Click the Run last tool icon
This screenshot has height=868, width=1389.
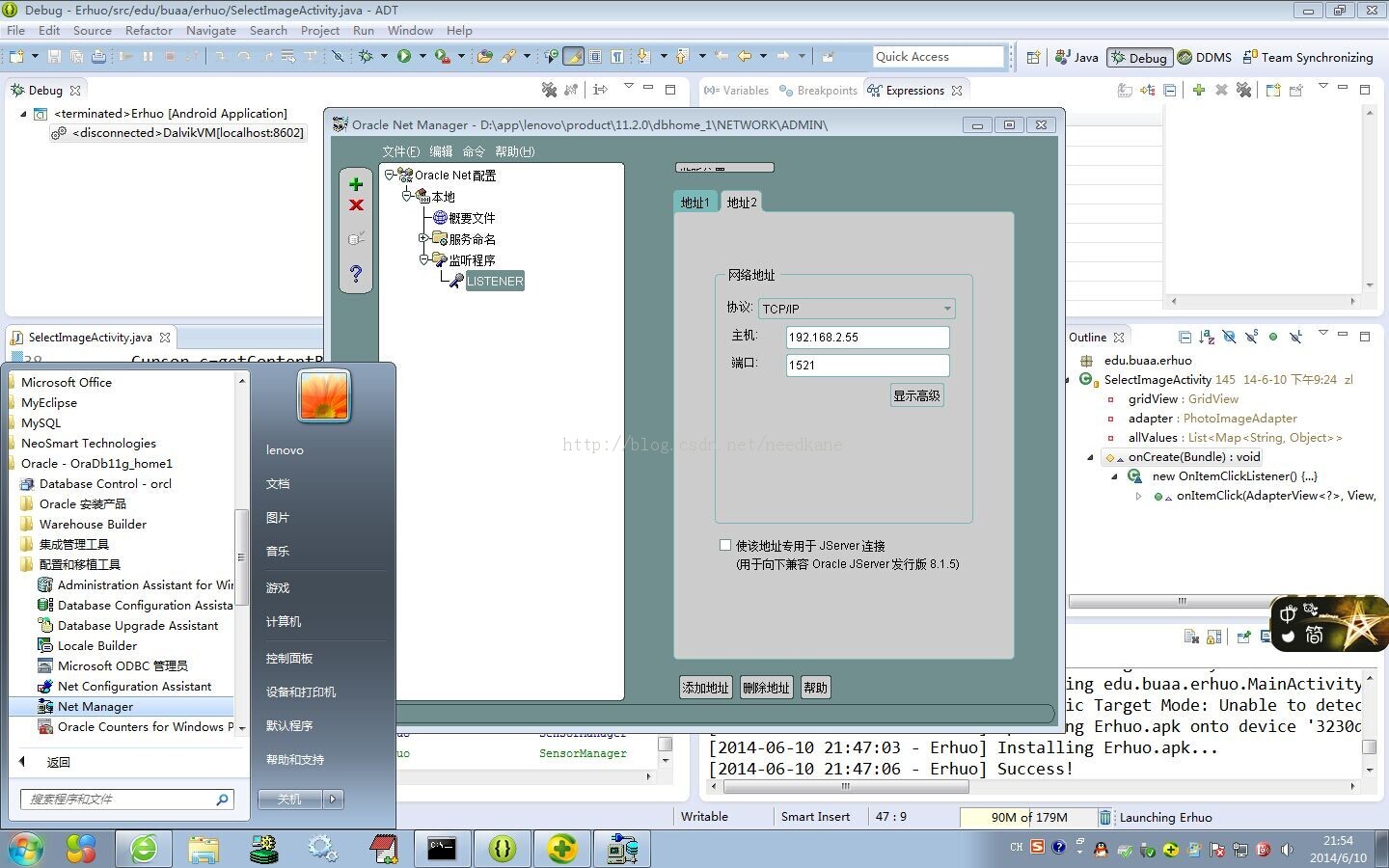pos(443,57)
